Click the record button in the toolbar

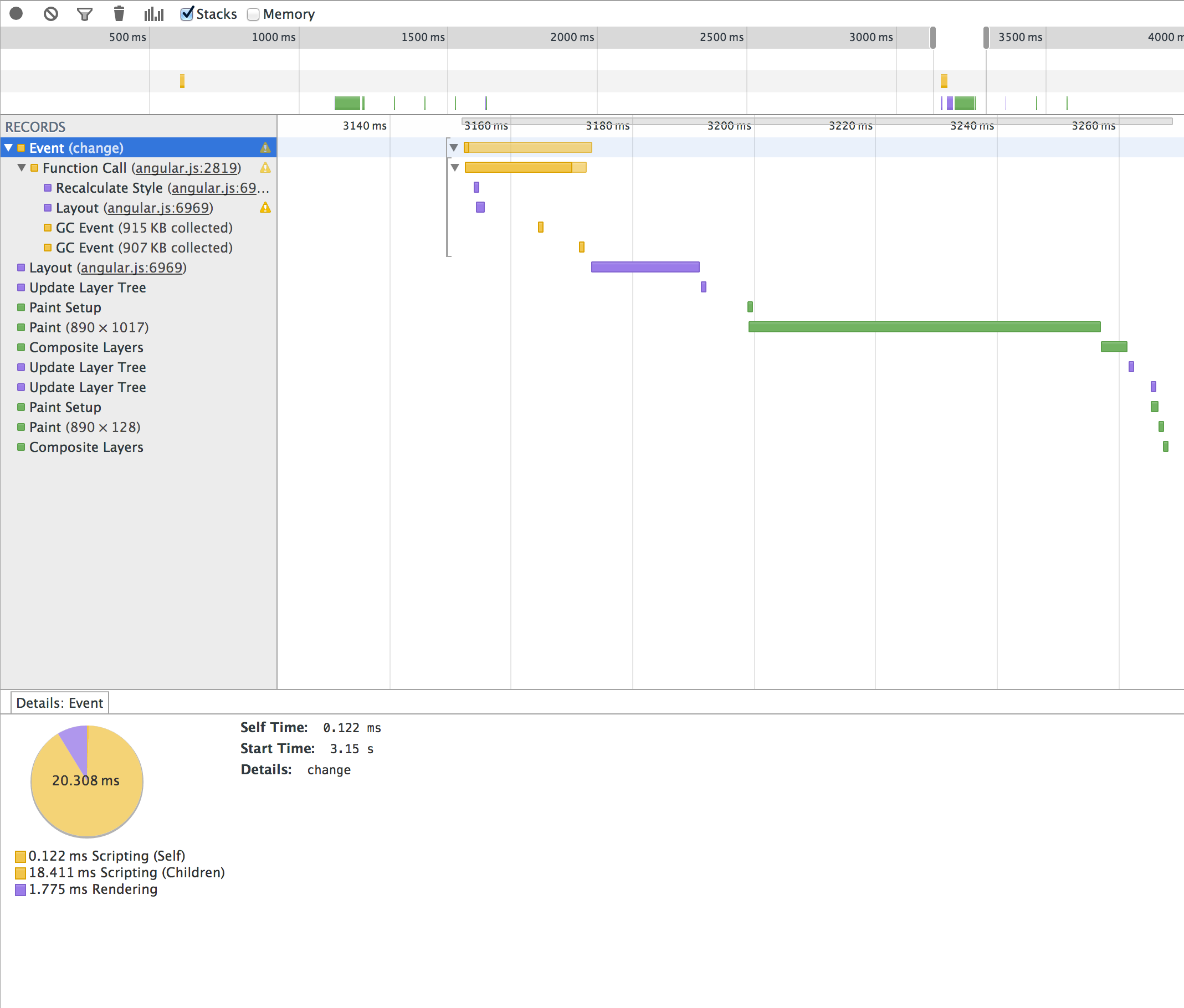click(x=16, y=14)
